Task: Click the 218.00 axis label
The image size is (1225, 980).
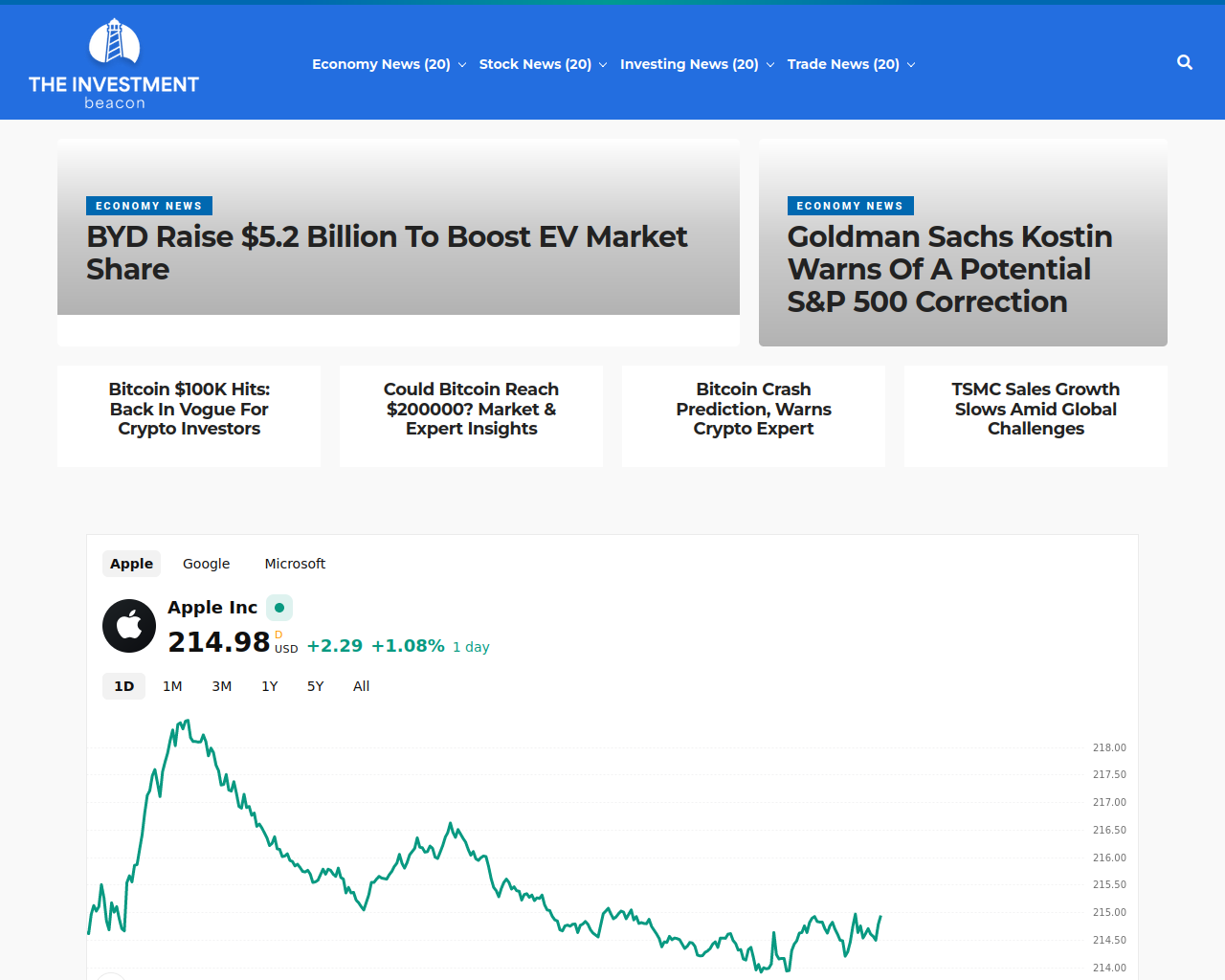Action: (x=1109, y=747)
